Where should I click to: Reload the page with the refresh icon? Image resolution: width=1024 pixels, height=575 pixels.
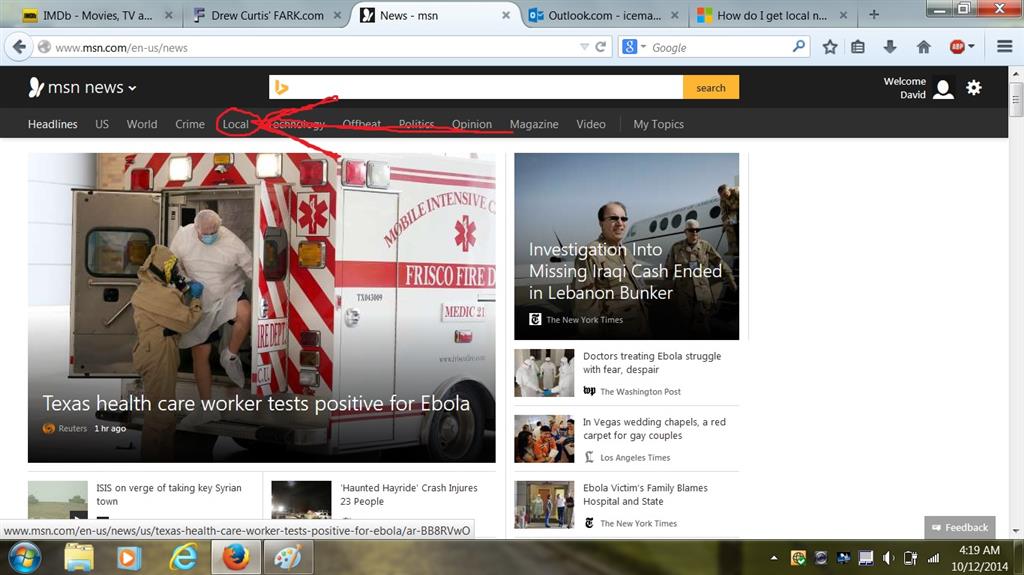(x=601, y=47)
